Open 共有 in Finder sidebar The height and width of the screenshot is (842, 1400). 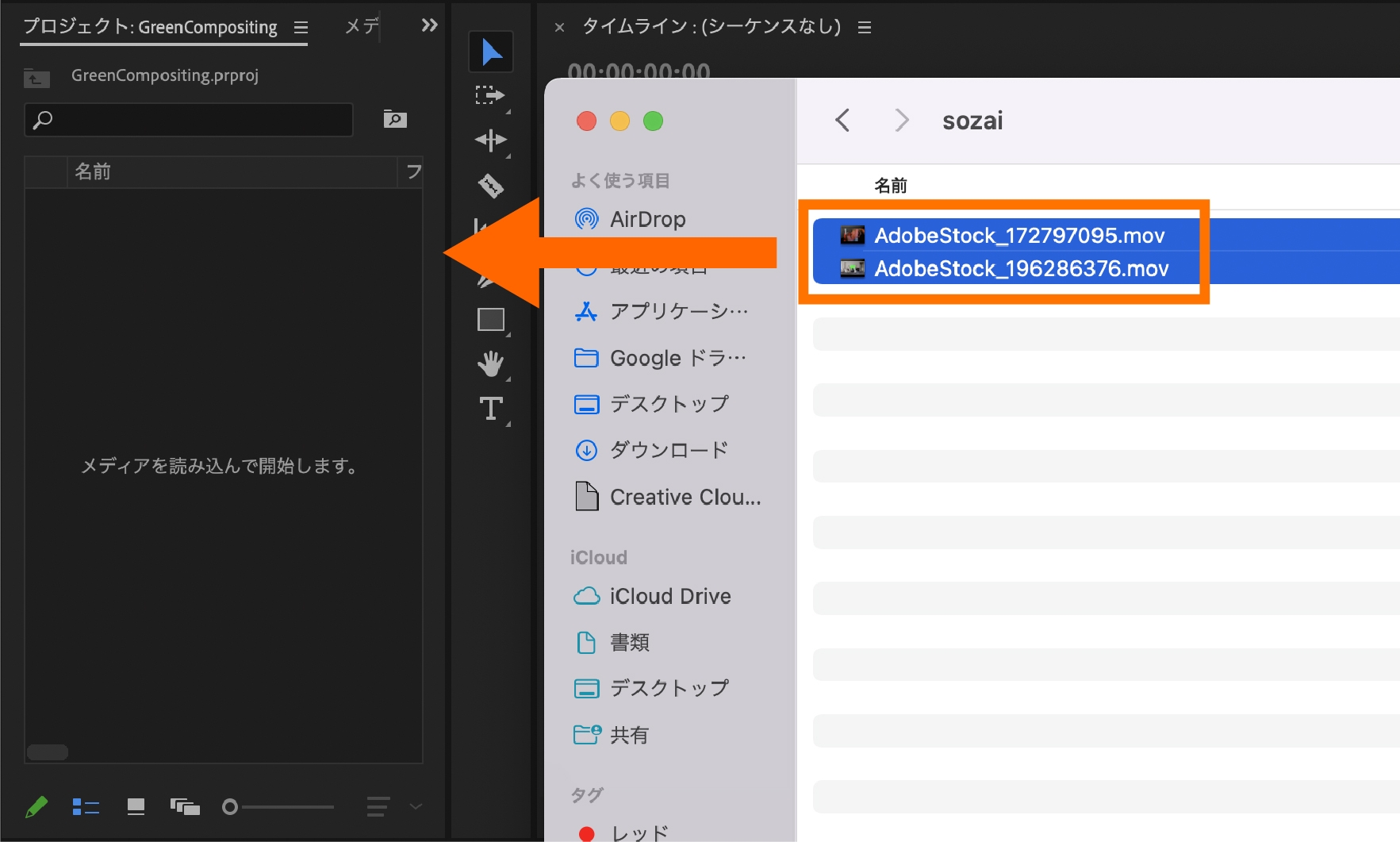click(611, 735)
